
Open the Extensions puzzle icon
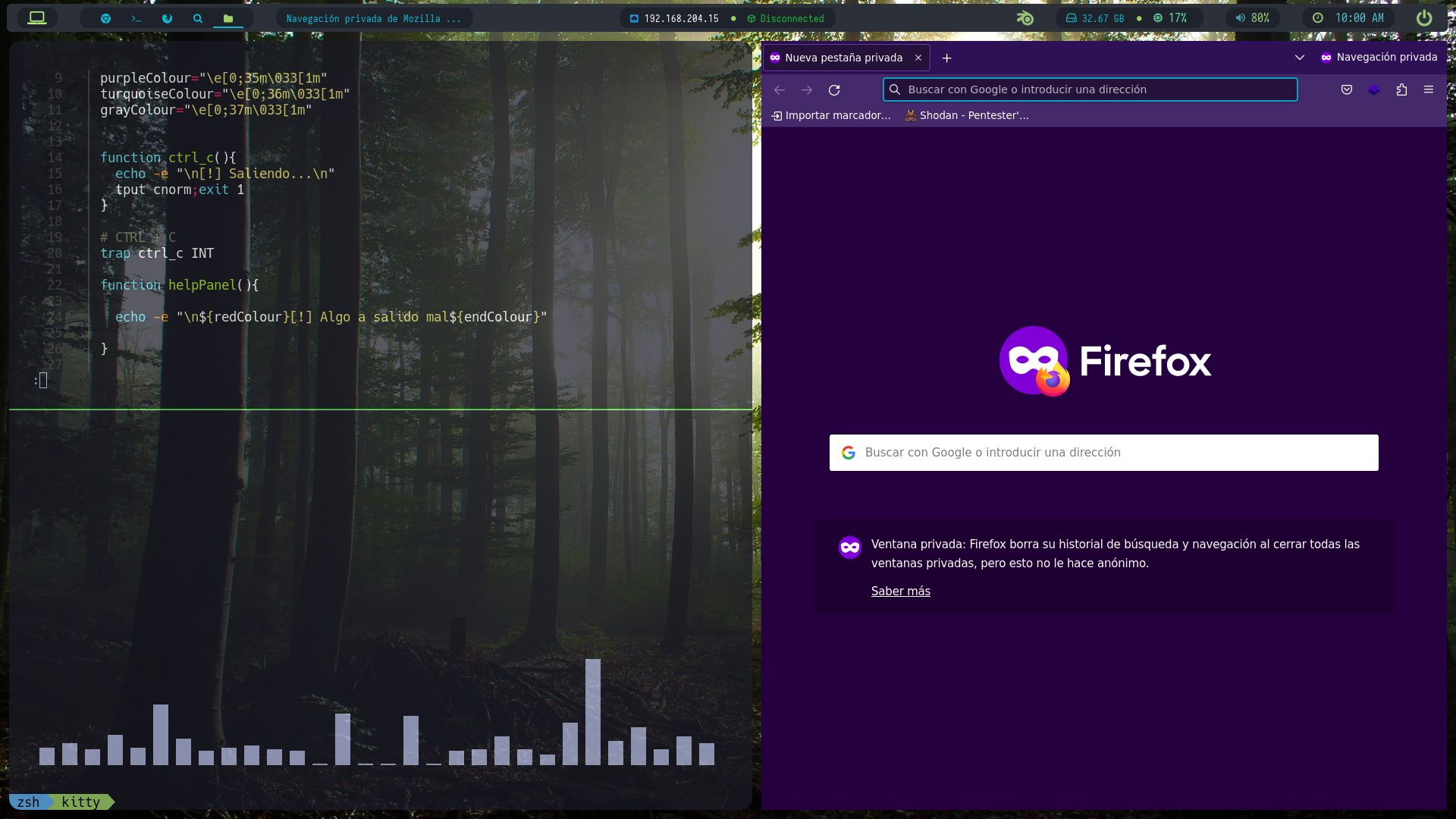click(1401, 89)
